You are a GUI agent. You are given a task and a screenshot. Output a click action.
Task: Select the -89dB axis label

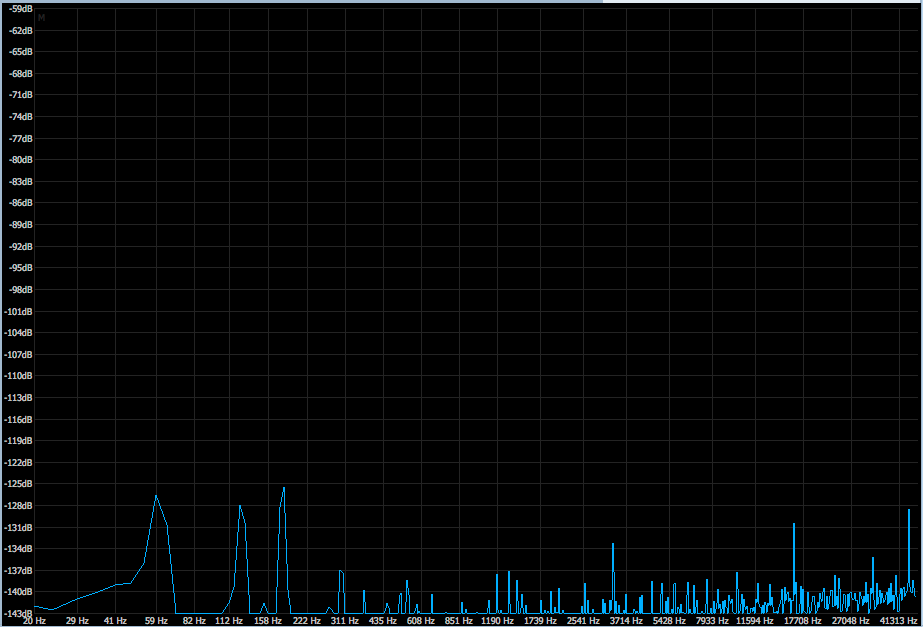[21, 224]
